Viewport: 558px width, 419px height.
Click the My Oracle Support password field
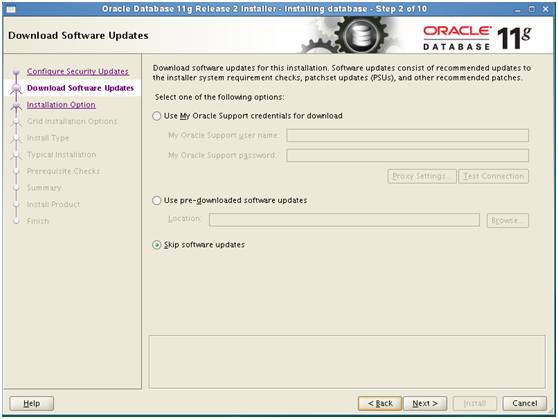point(407,155)
